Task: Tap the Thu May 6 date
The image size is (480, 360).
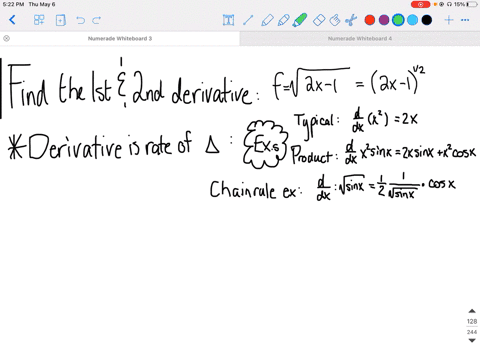Action: click(x=42, y=4)
